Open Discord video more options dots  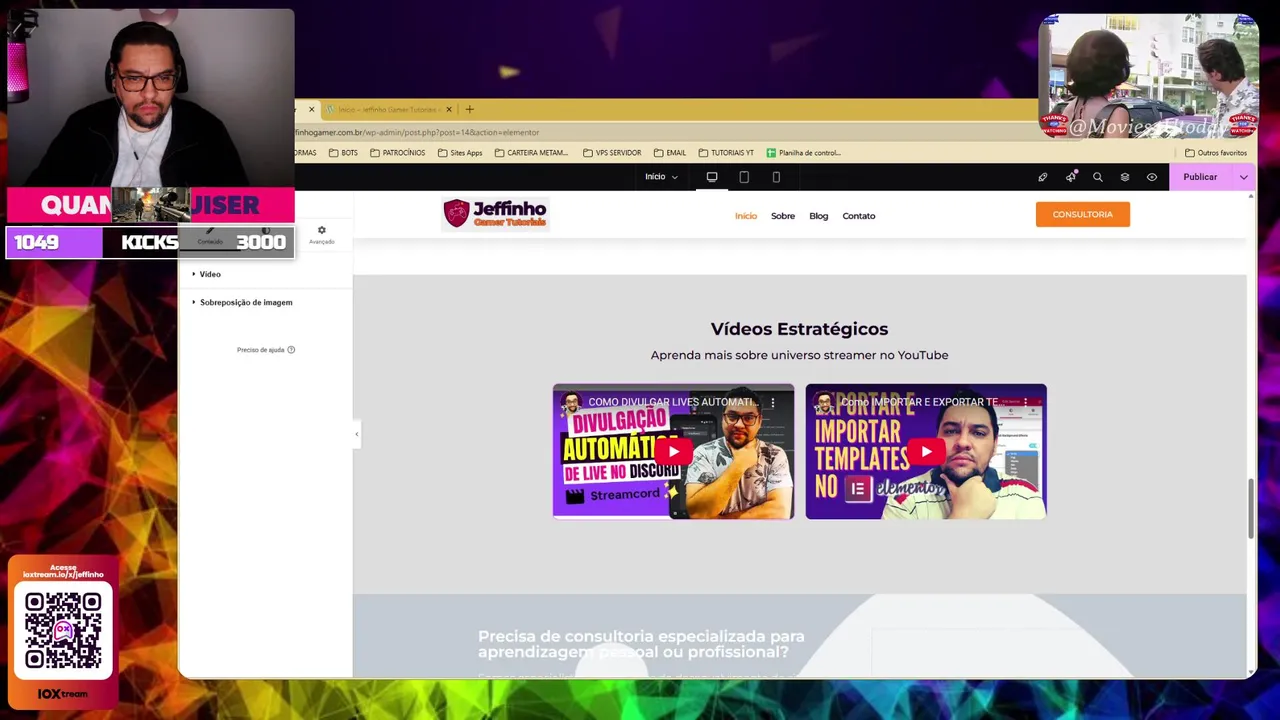coord(773,402)
